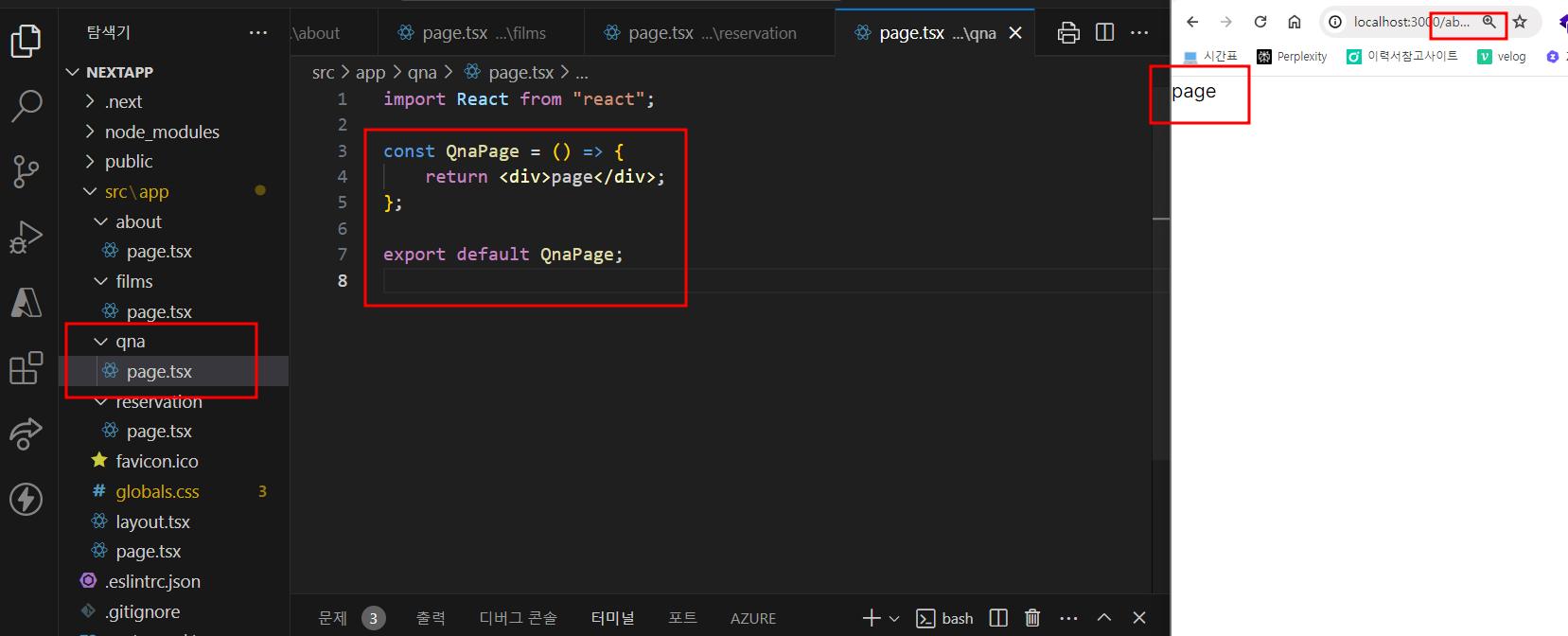
Task: Go to the browser home page
Action: coord(1295,22)
